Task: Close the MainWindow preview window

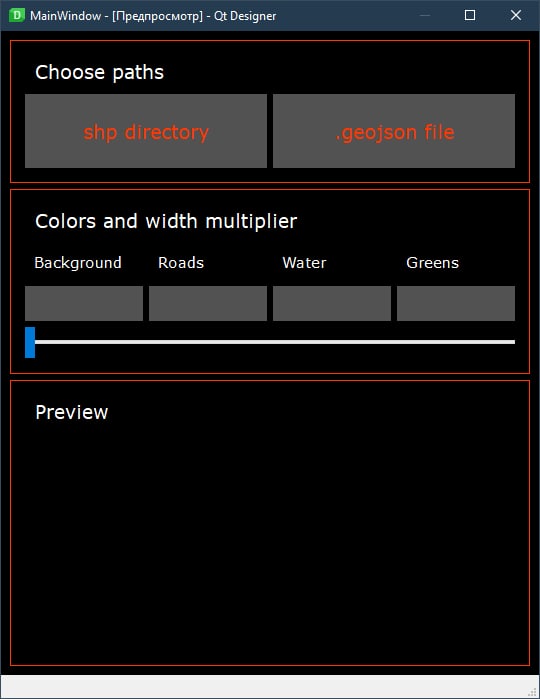Action: [516, 16]
